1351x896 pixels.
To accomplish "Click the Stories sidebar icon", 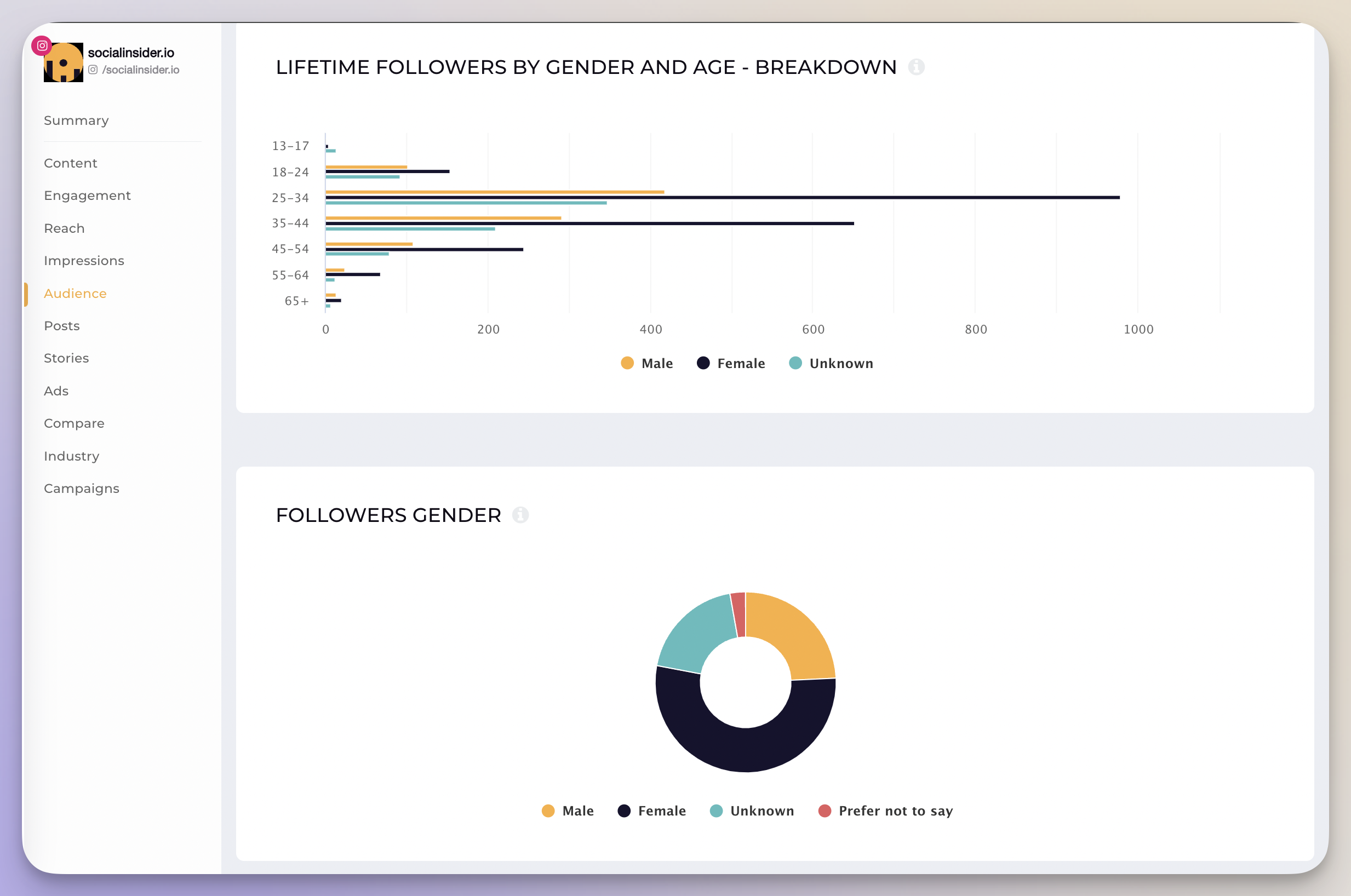I will click(65, 357).
